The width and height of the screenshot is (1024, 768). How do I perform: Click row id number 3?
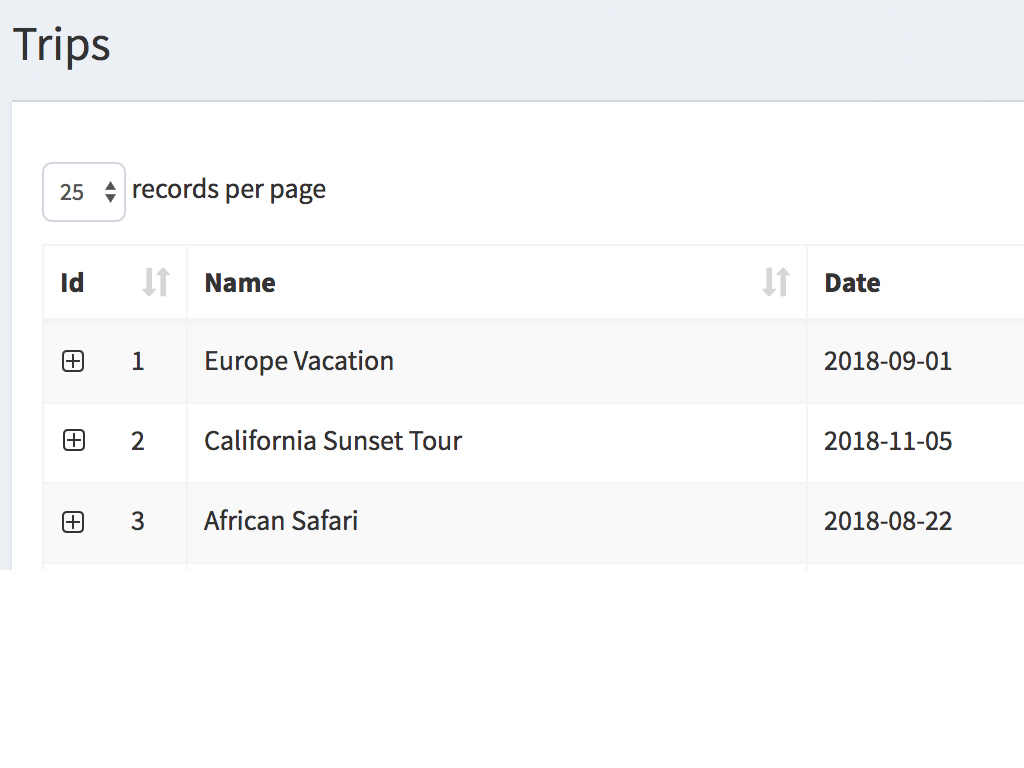(137, 521)
